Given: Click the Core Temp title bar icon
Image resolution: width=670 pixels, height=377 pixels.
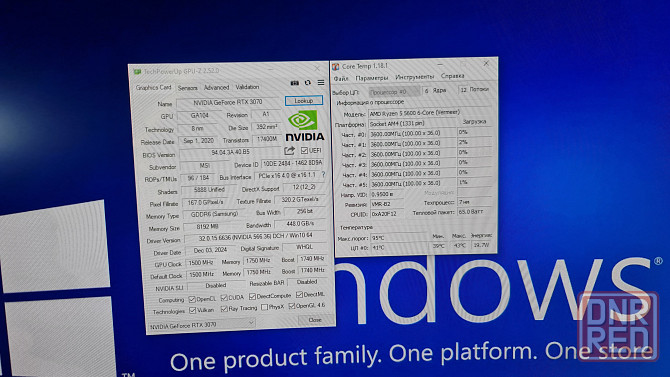Looking at the screenshot, I should coord(336,66).
